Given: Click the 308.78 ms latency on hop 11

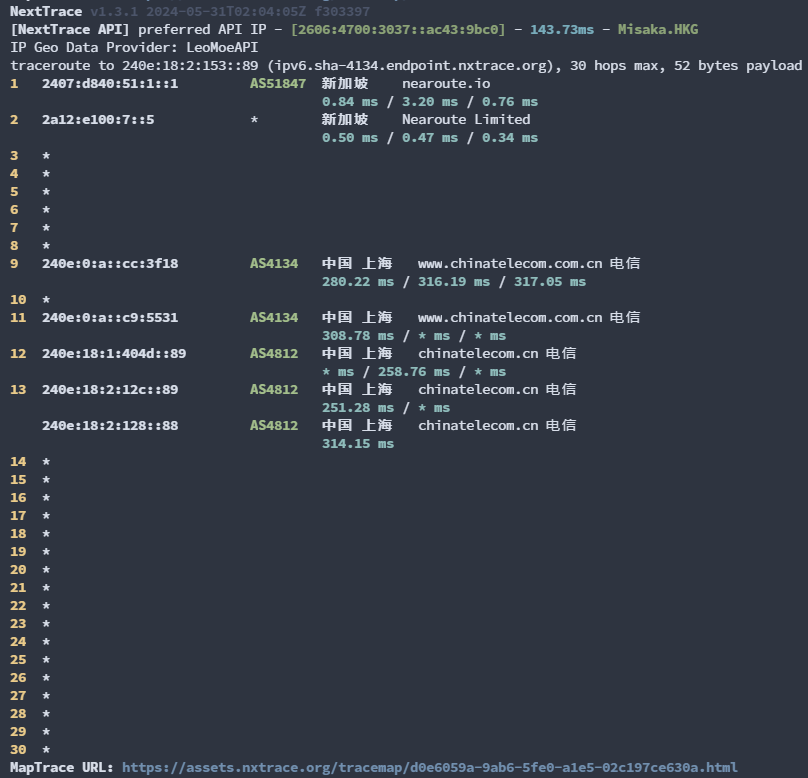Looking at the screenshot, I should (x=358, y=335).
